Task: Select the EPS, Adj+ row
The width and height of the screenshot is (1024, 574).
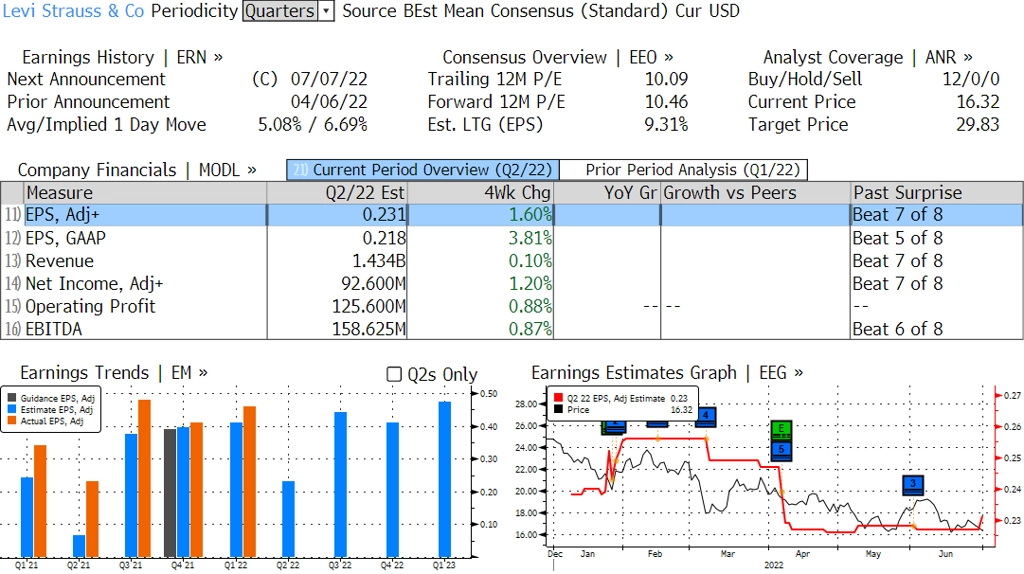Action: pos(512,215)
